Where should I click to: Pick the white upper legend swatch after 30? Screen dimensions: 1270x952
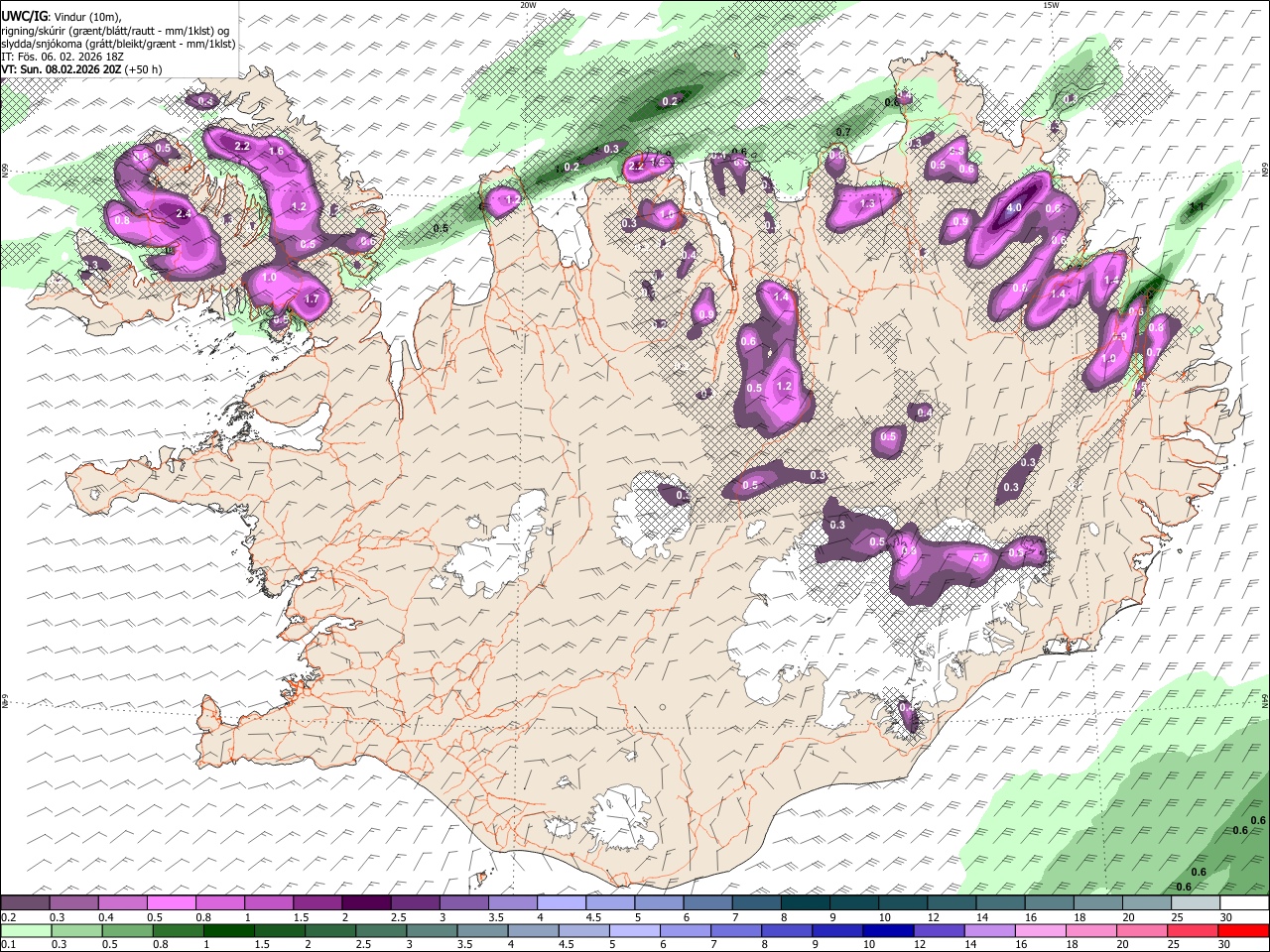point(1244,902)
